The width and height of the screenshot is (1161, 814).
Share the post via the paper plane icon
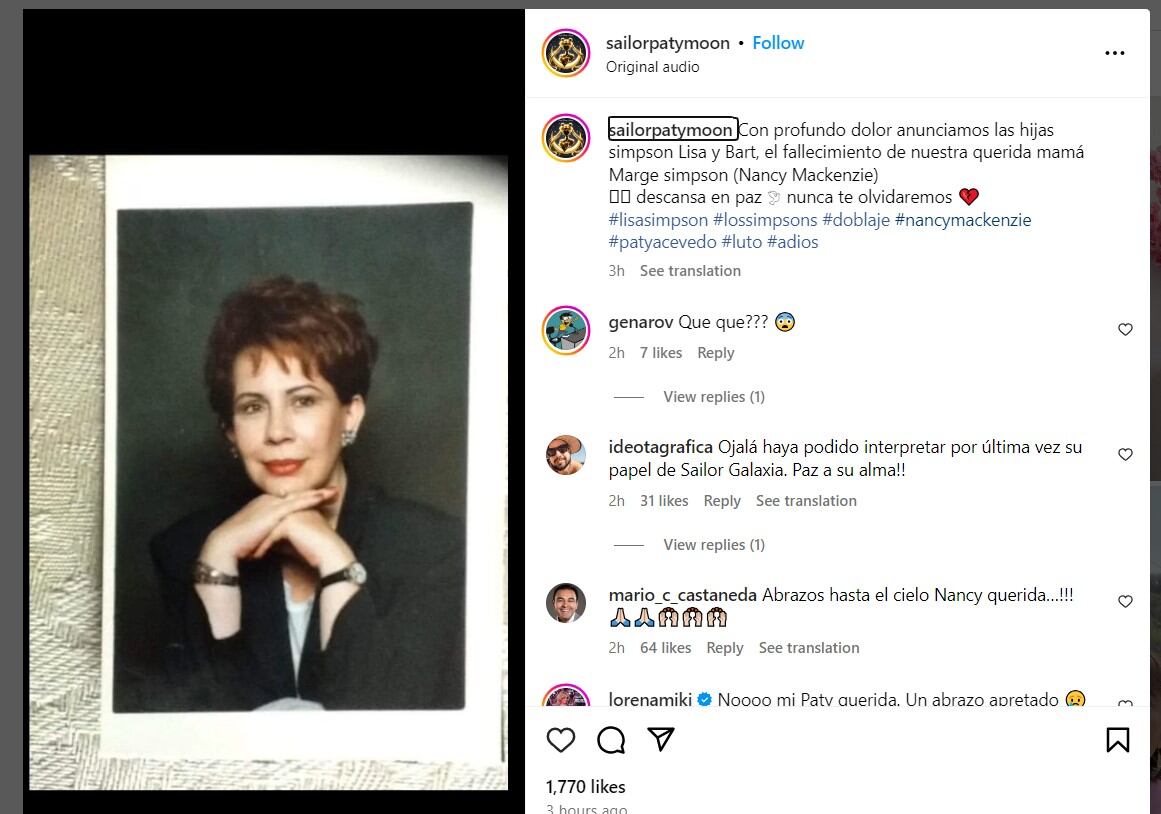point(660,739)
